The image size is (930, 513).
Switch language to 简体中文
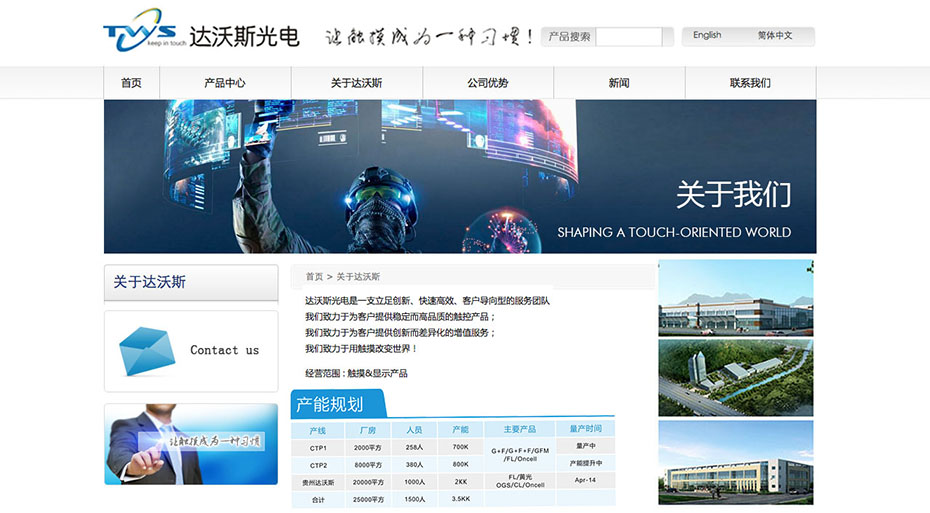pyautogui.click(x=775, y=35)
